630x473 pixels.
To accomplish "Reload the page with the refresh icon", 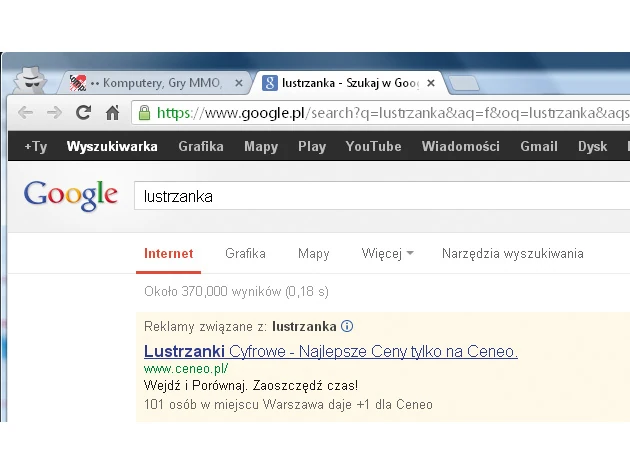I will [84, 113].
